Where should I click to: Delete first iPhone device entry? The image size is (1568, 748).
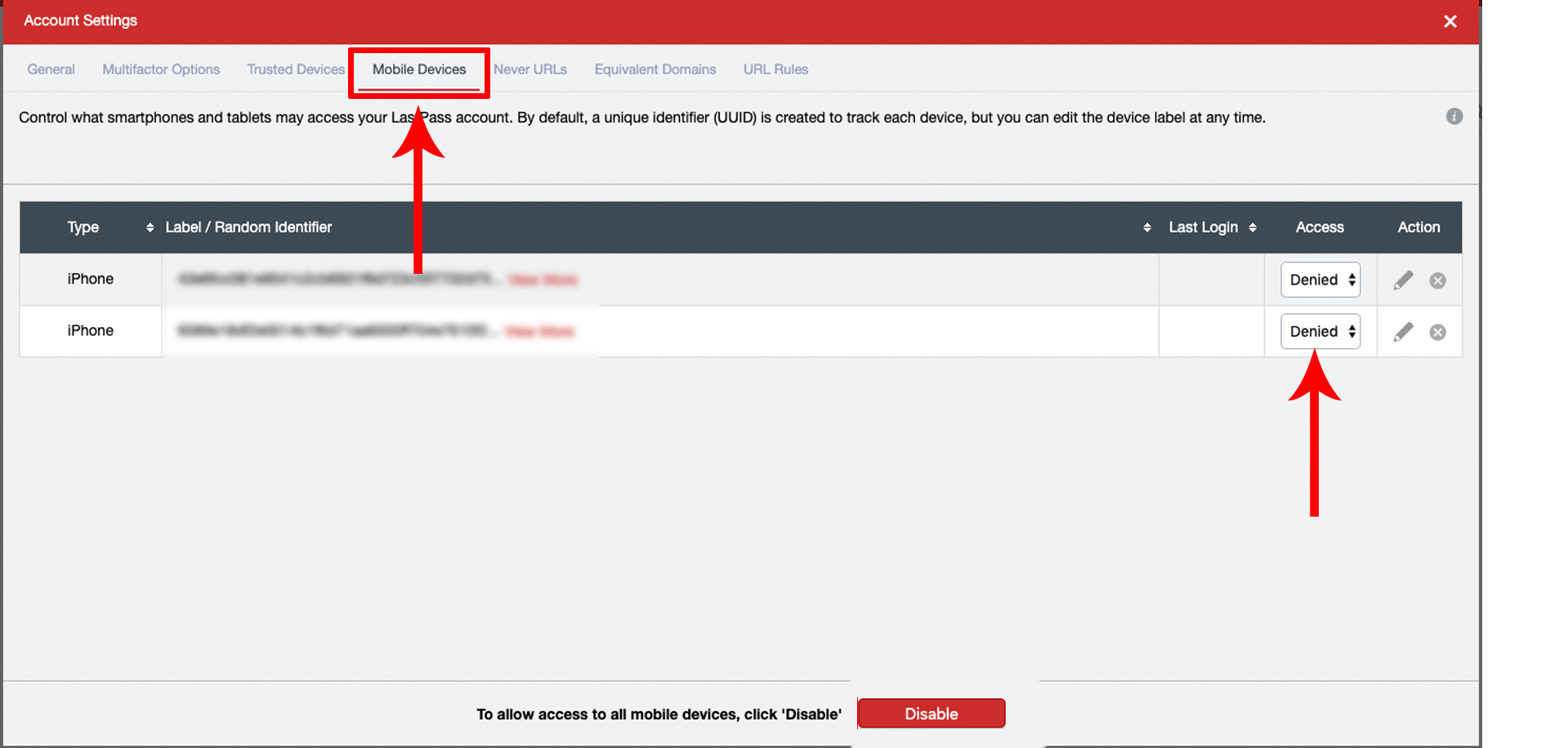[x=1438, y=280]
